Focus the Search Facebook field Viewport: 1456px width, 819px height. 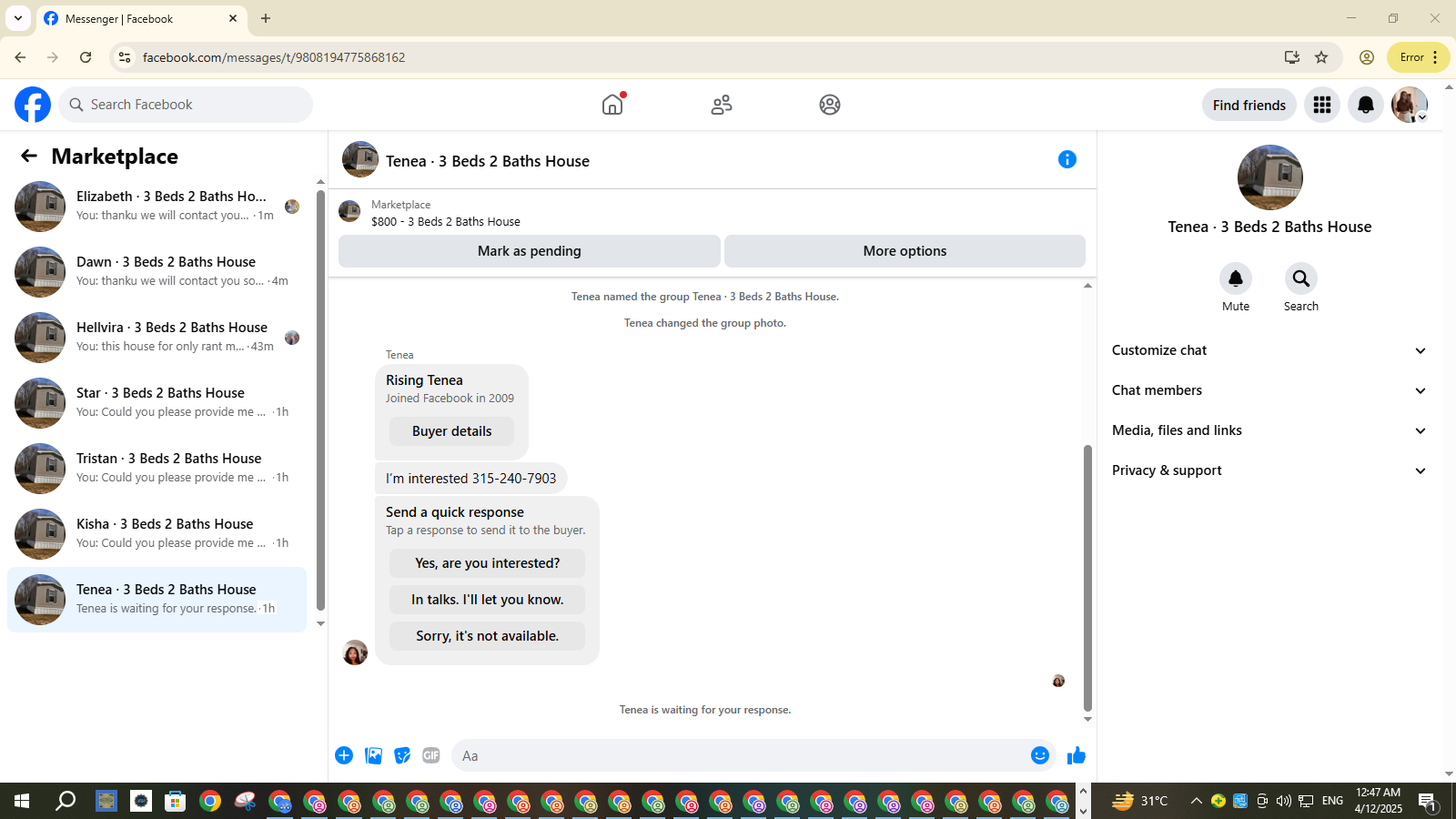(186, 105)
